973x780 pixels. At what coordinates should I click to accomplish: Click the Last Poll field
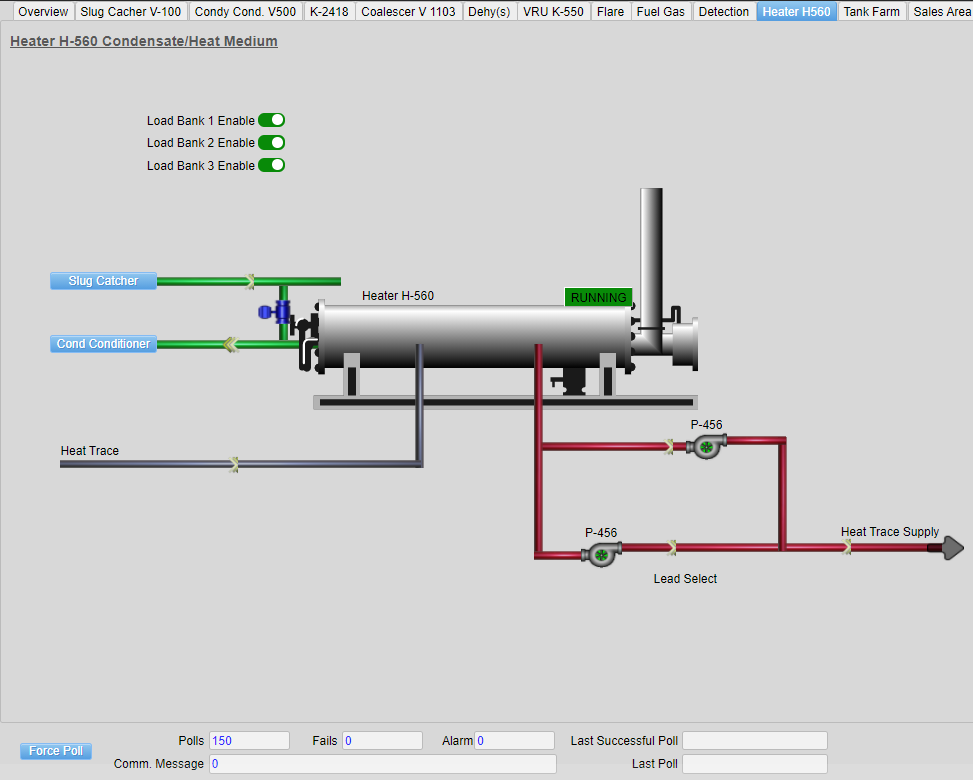click(x=755, y=764)
